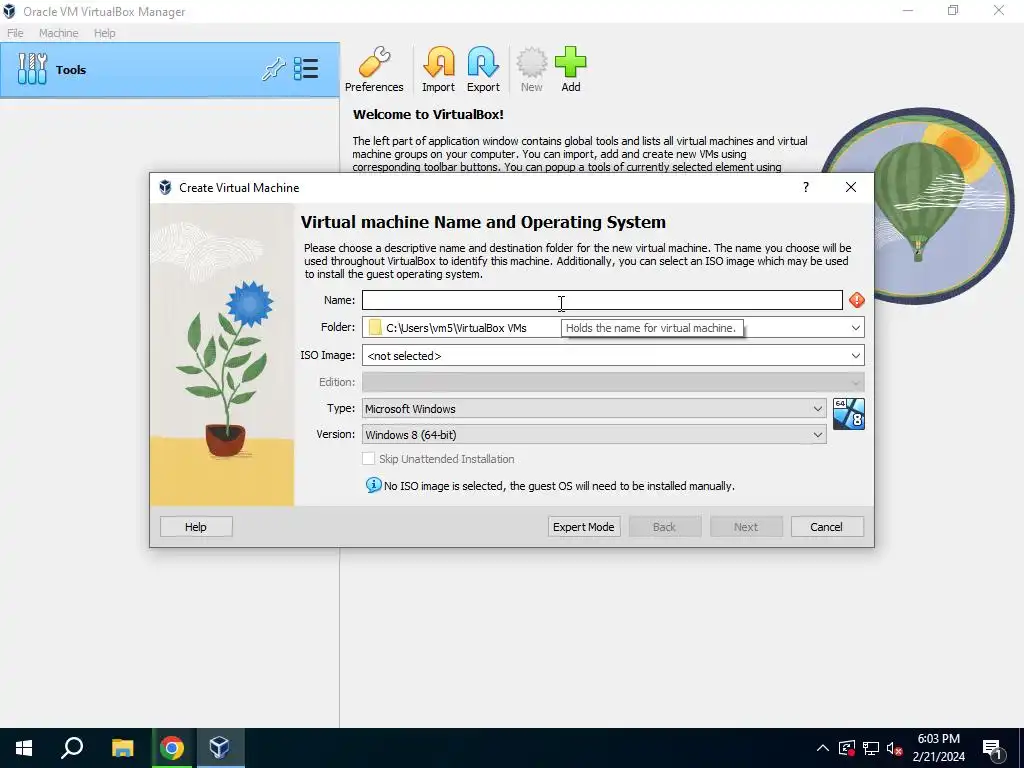Click the pin icon beside Tools
1024x768 pixels.
(274, 69)
